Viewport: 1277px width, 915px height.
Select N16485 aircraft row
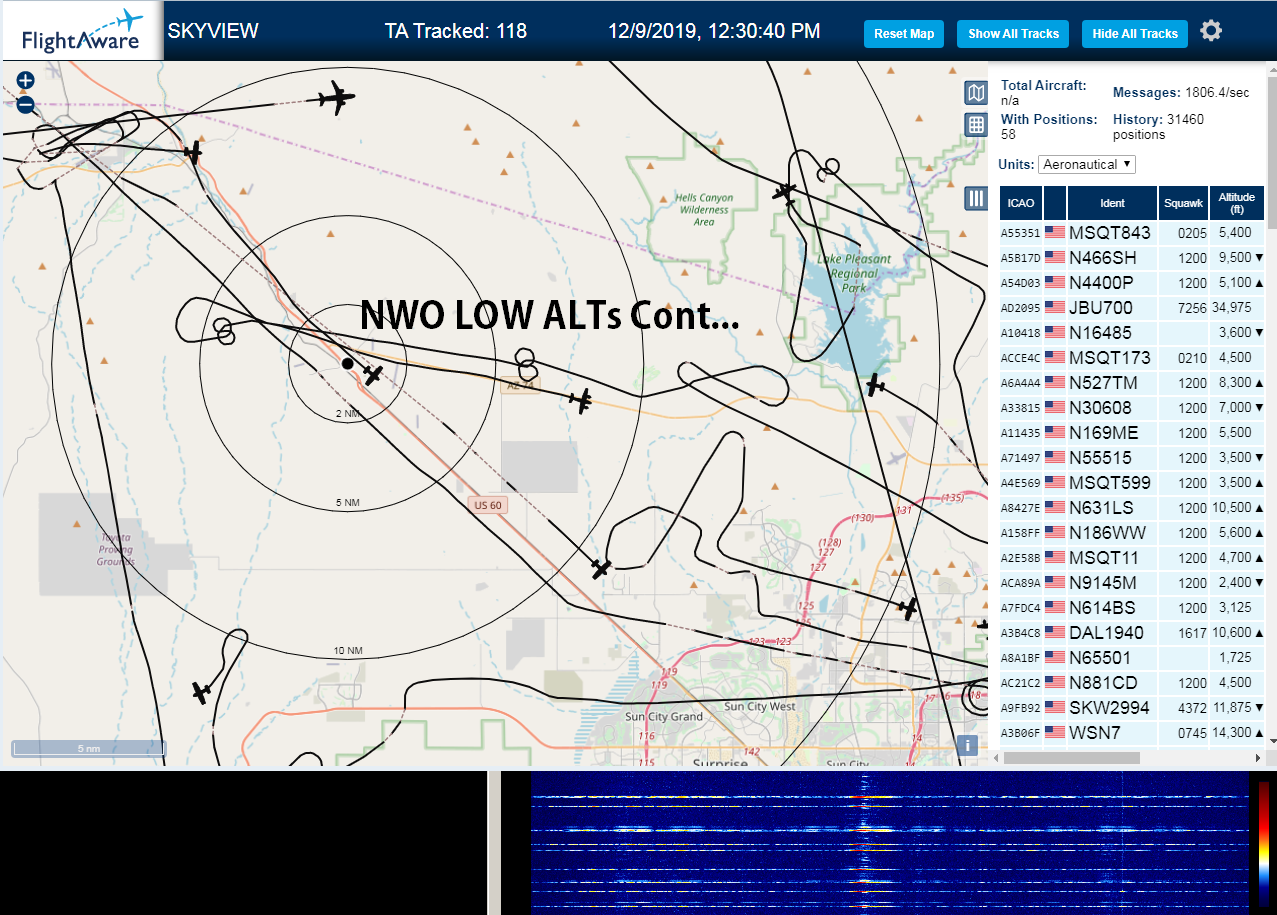pyautogui.click(x=1132, y=332)
